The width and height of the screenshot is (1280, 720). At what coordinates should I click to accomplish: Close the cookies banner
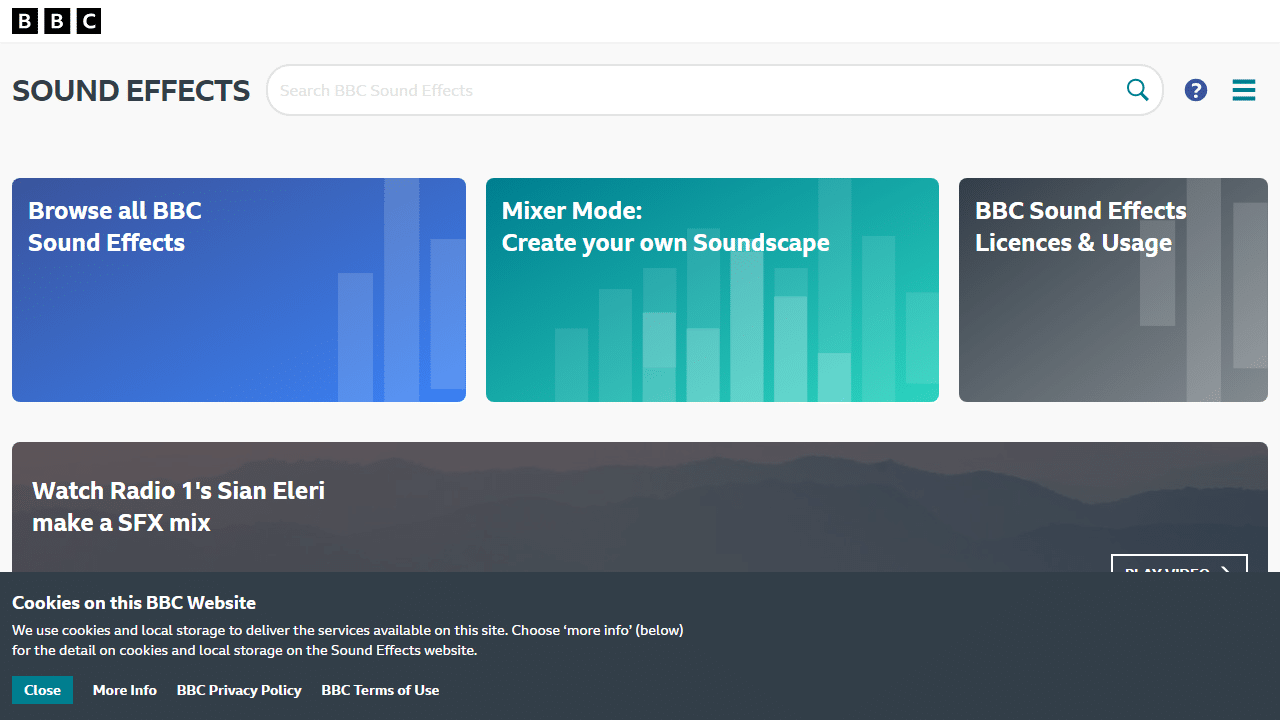42,690
